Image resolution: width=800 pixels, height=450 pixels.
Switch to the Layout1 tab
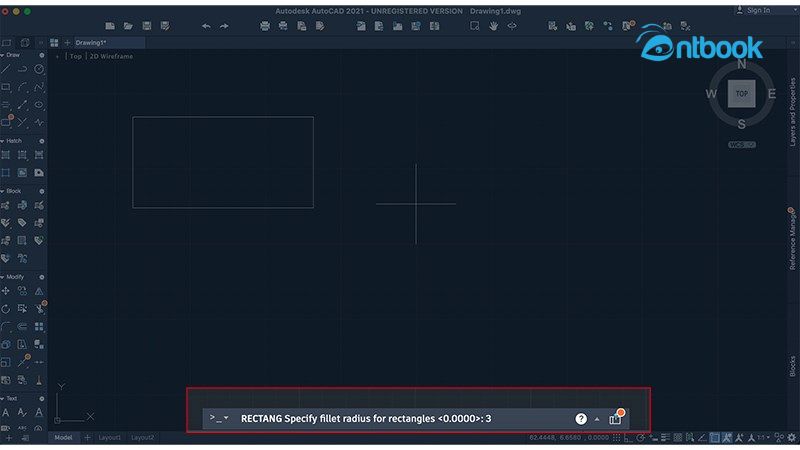[x=109, y=437]
